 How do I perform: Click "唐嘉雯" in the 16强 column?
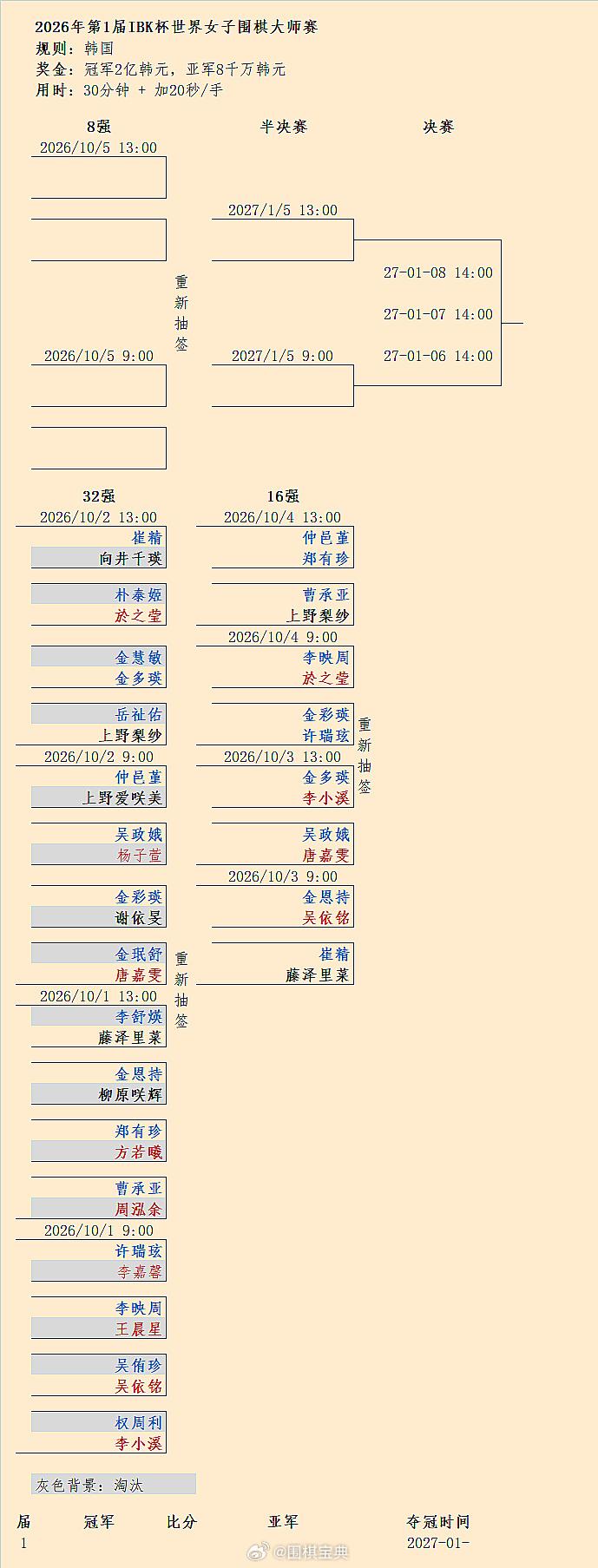click(326, 856)
